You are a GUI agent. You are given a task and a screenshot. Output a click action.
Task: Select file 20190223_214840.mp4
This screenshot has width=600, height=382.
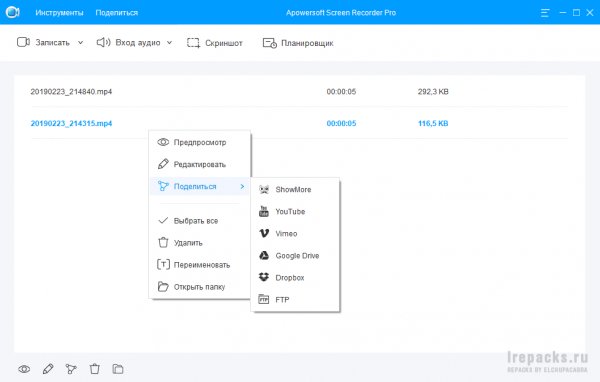(71, 91)
